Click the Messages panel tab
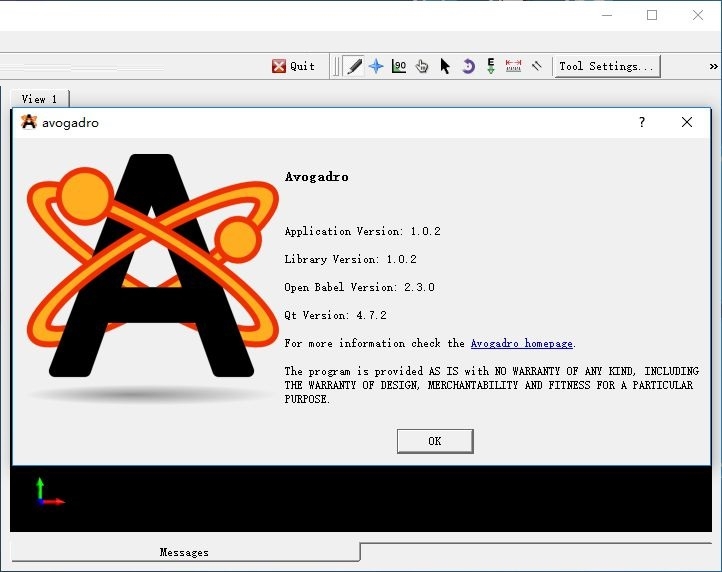The width and height of the screenshot is (722, 572). tap(184, 552)
